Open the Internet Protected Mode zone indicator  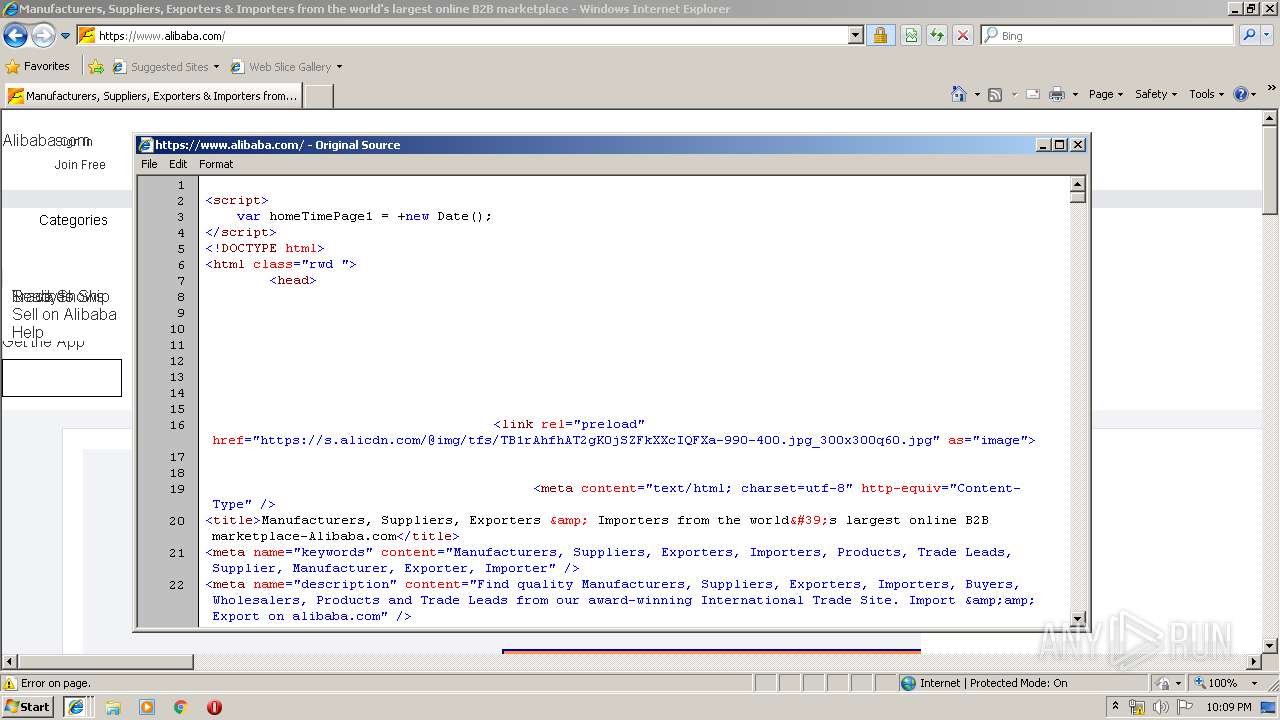[984, 683]
